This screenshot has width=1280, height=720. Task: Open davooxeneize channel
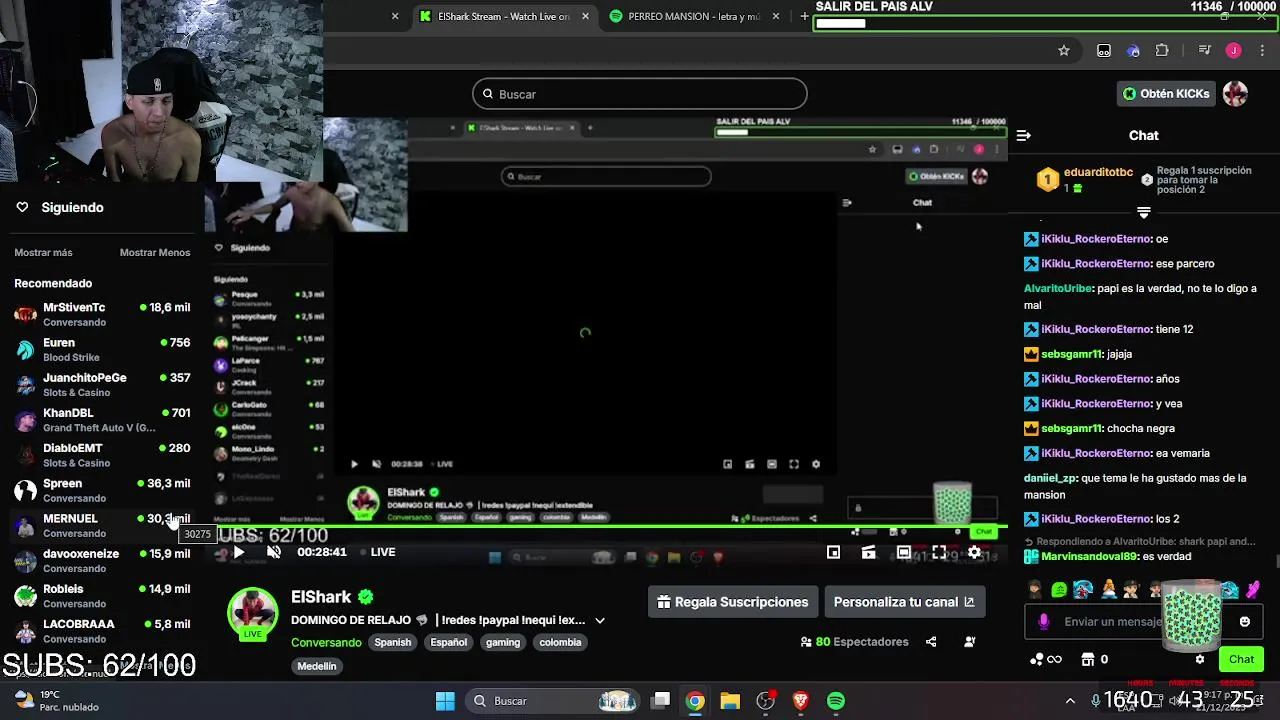[x=102, y=560]
